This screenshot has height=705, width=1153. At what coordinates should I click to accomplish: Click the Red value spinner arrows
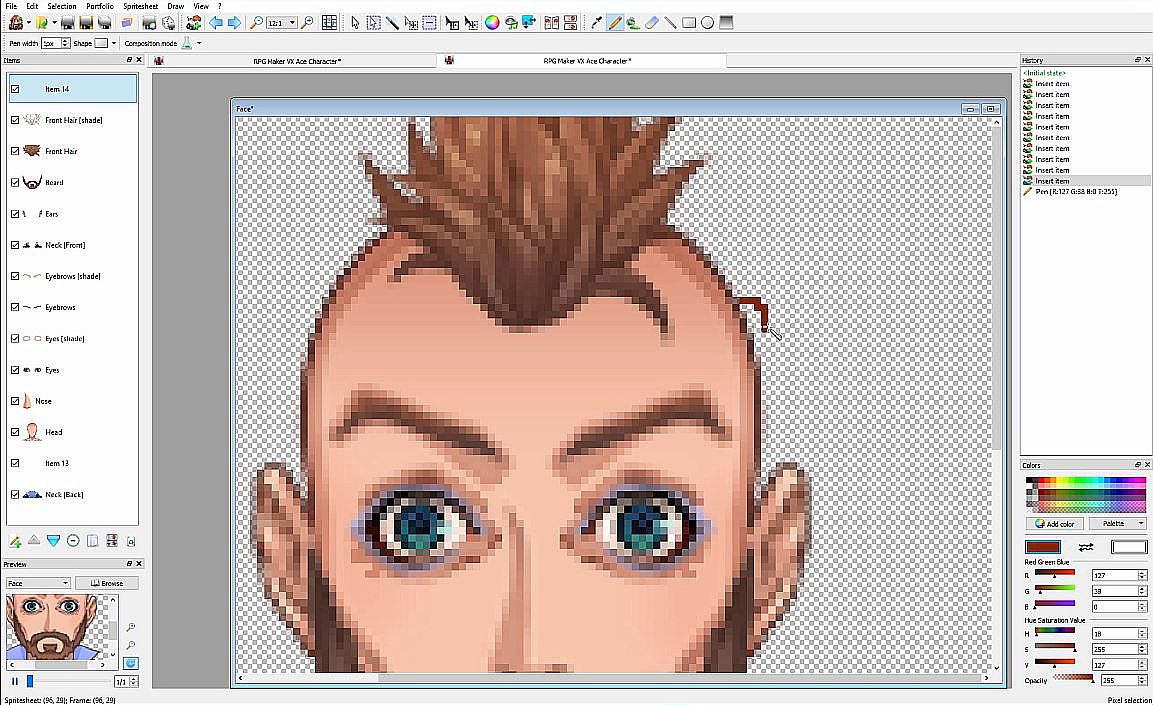tap(1142, 575)
